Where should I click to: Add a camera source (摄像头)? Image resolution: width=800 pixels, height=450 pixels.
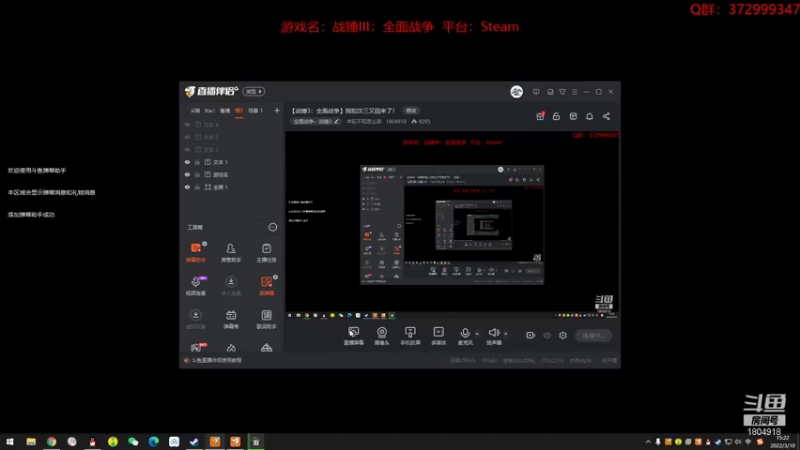[382, 336]
